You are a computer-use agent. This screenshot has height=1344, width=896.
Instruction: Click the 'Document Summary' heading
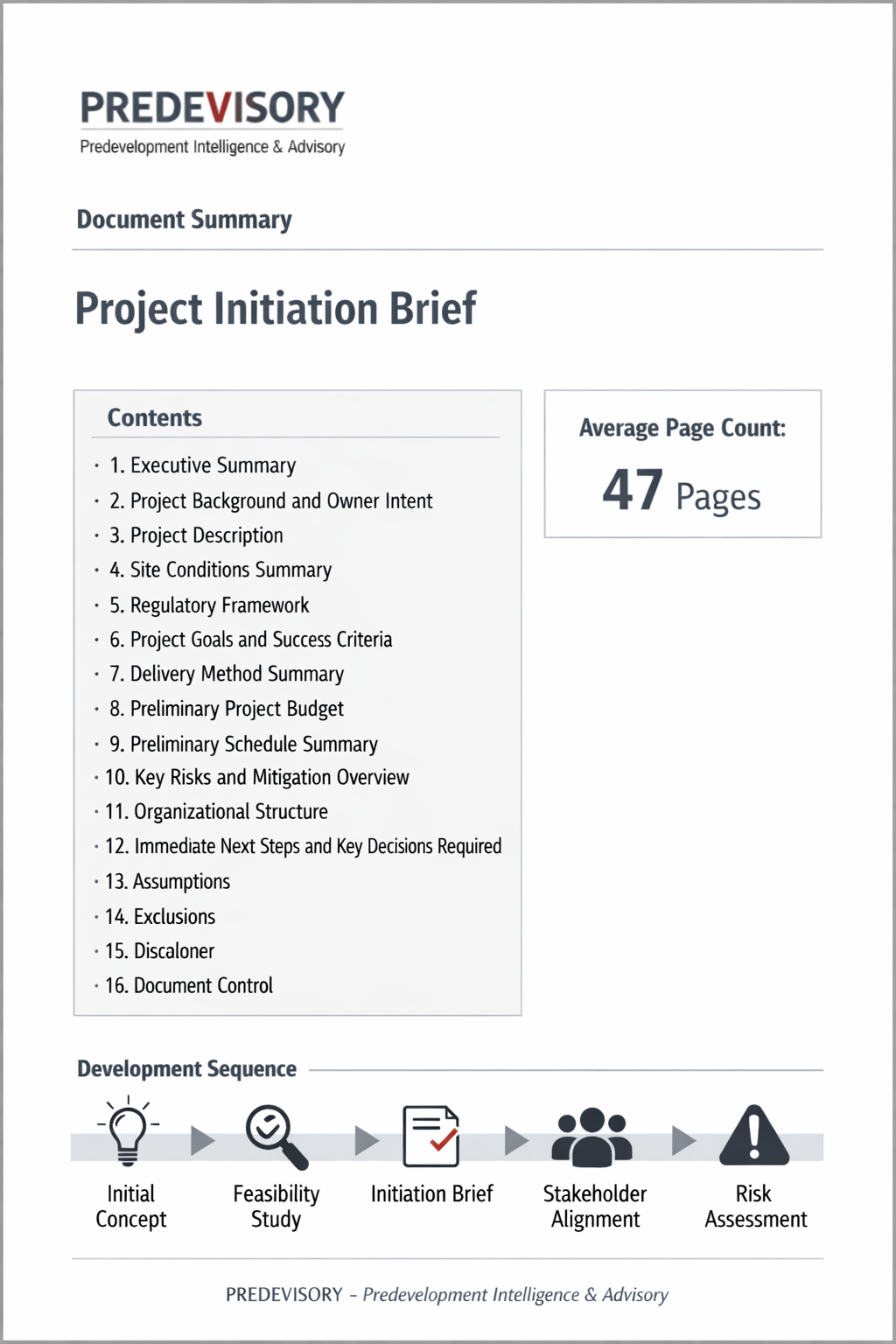pyautogui.click(x=185, y=220)
